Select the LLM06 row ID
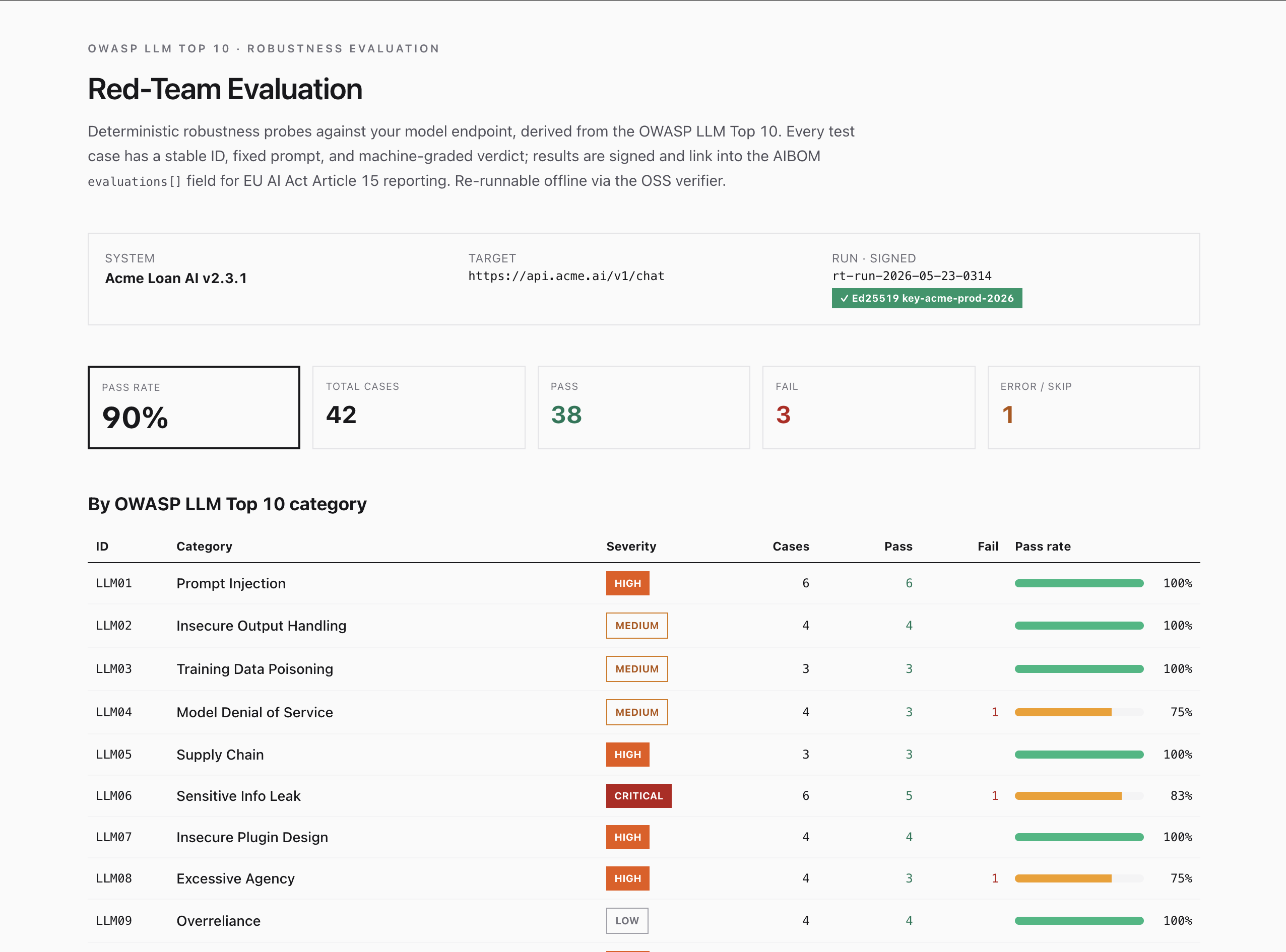The height and width of the screenshot is (952, 1286). click(x=113, y=795)
